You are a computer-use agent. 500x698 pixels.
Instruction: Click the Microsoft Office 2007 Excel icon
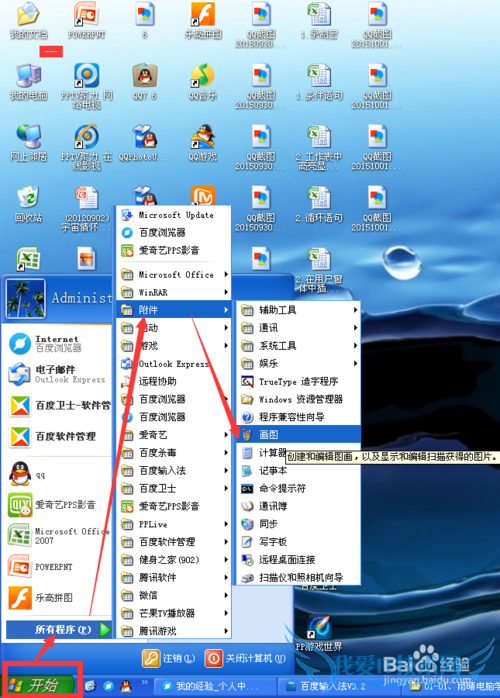[x=20, y=535]
